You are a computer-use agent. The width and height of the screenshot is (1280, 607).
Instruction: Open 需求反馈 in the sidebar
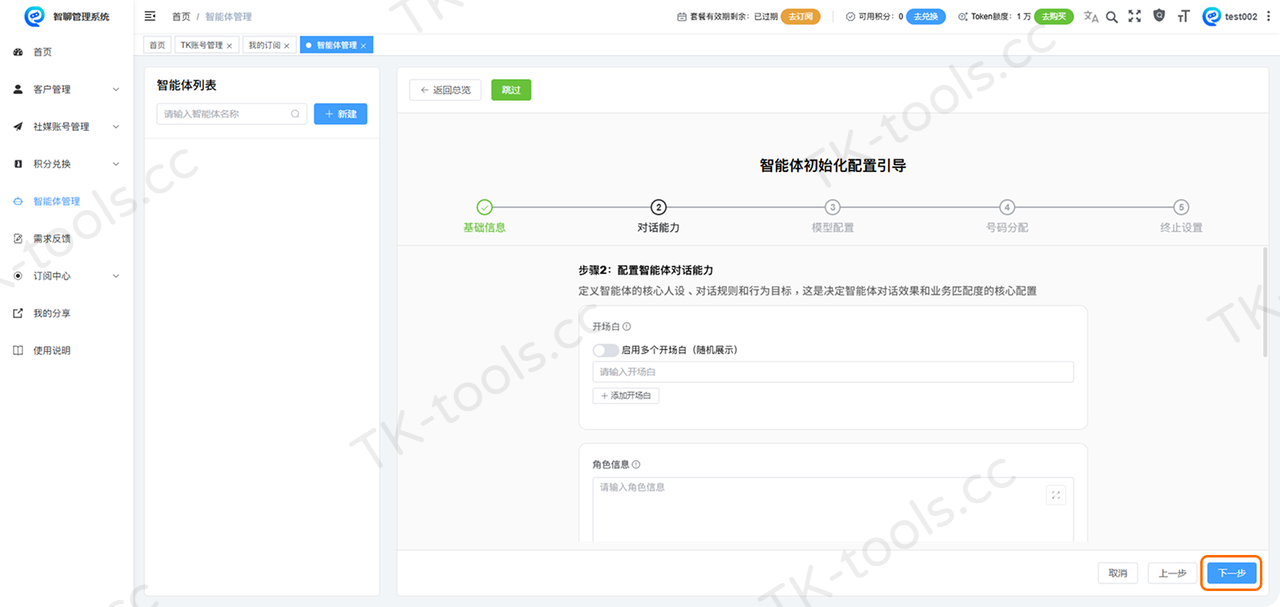(66, 239)
